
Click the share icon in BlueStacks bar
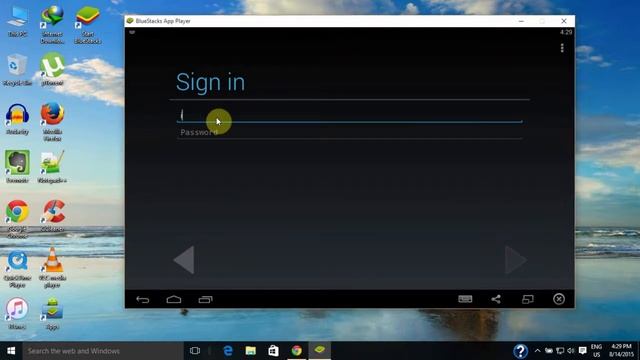(496, 299)
